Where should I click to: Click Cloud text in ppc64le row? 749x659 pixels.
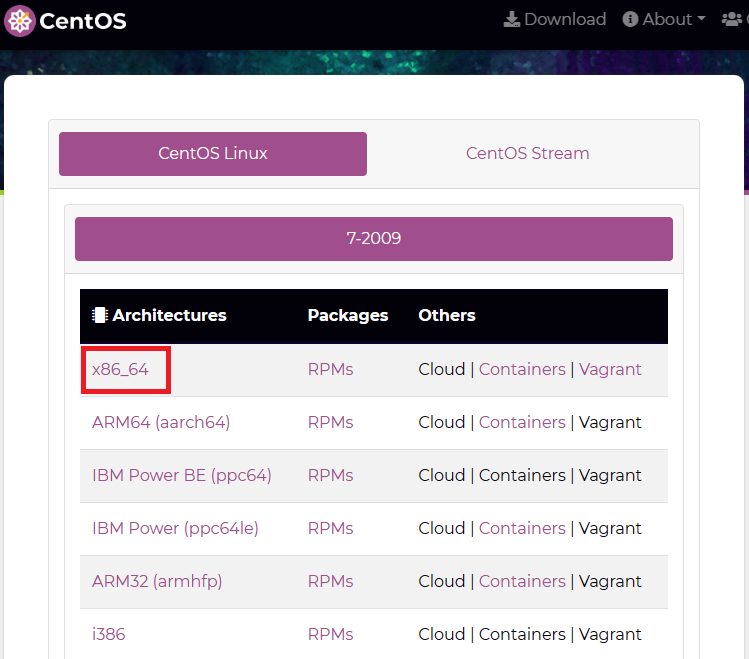tap(442, 529)
